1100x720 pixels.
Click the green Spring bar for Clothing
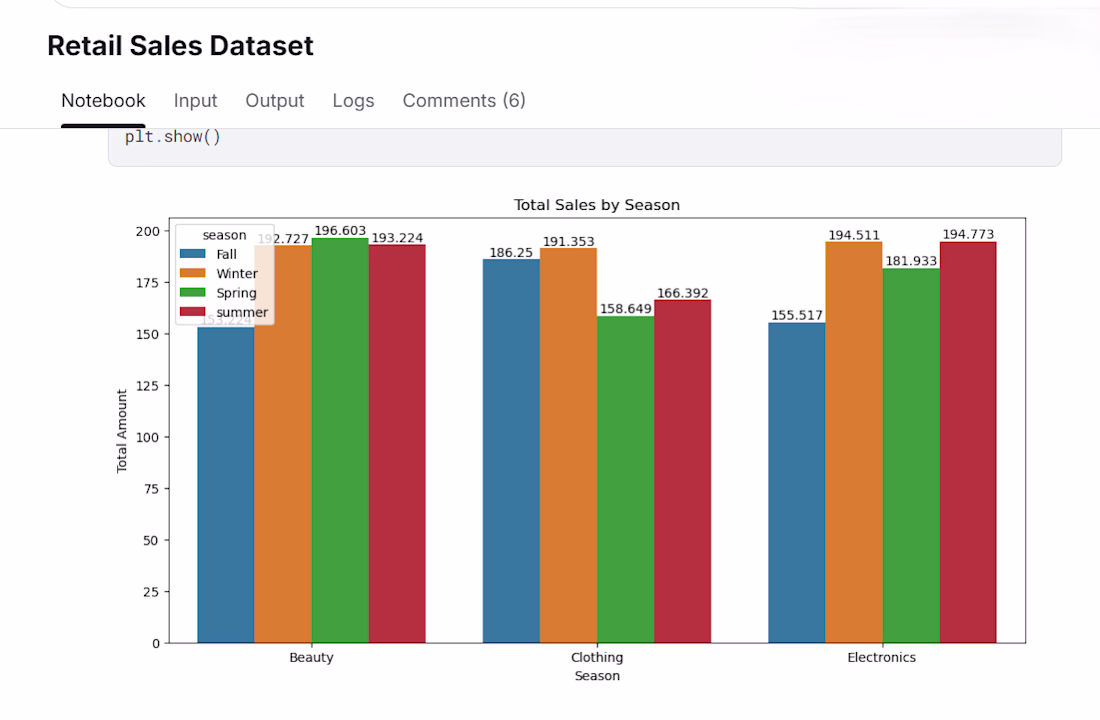pyautogui.click(x=626, y=479)
